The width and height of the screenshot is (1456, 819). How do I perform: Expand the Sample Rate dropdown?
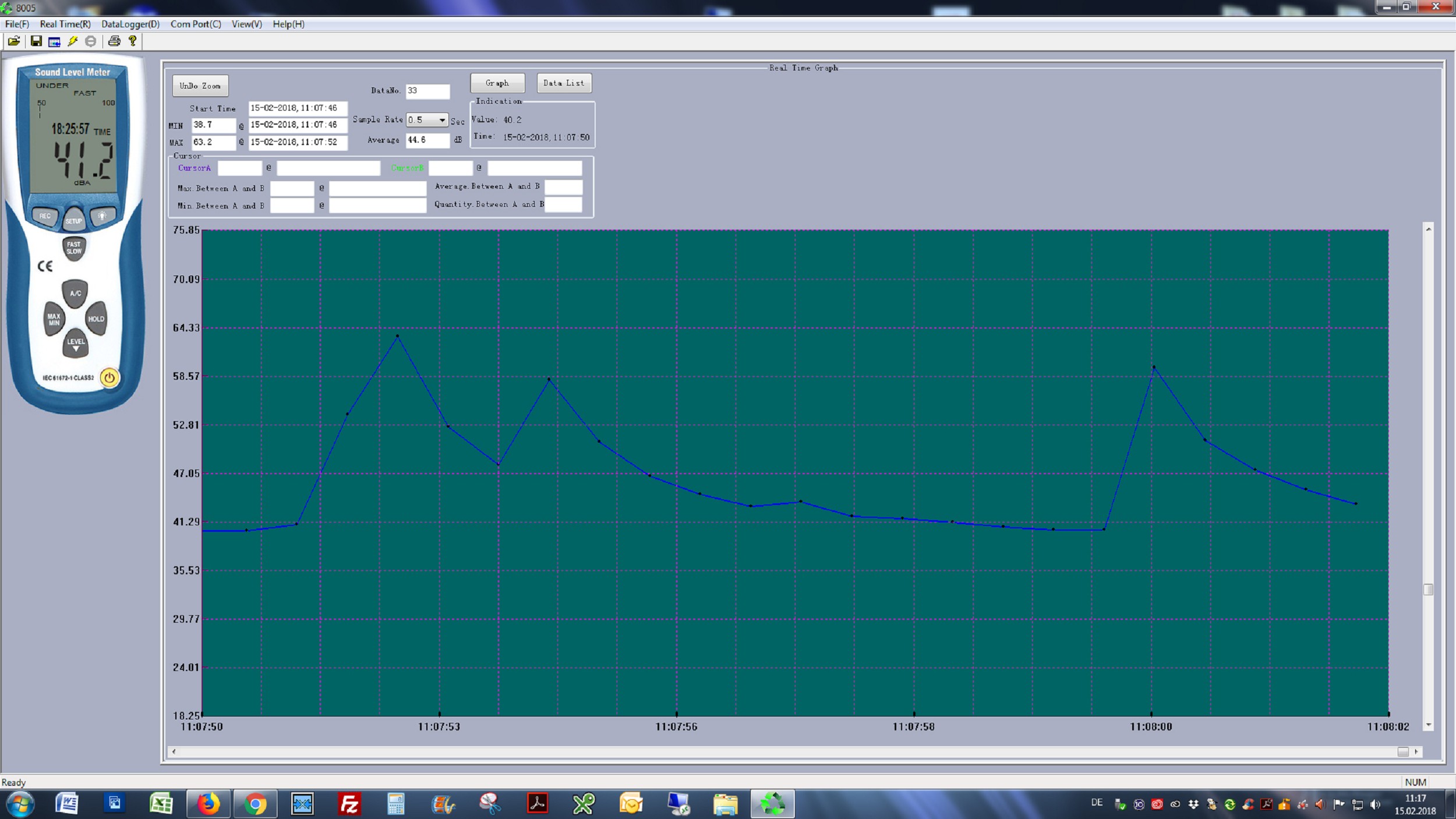click(x=441, y=120)
